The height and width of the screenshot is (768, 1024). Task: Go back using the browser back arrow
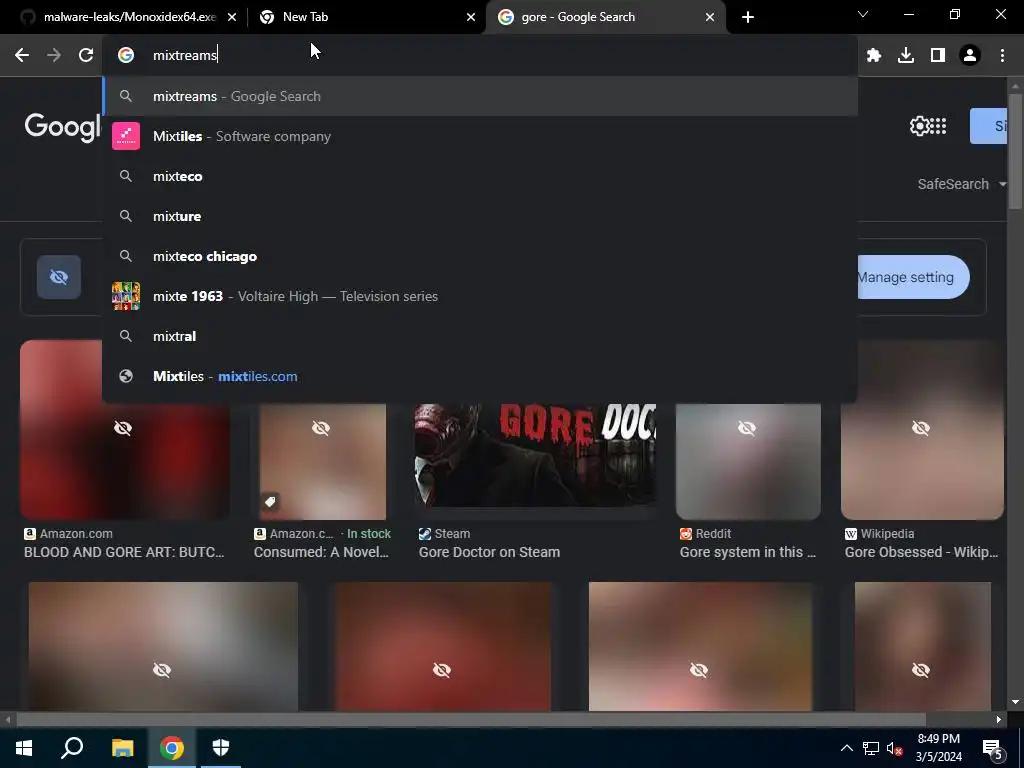(x=22, y=56)
